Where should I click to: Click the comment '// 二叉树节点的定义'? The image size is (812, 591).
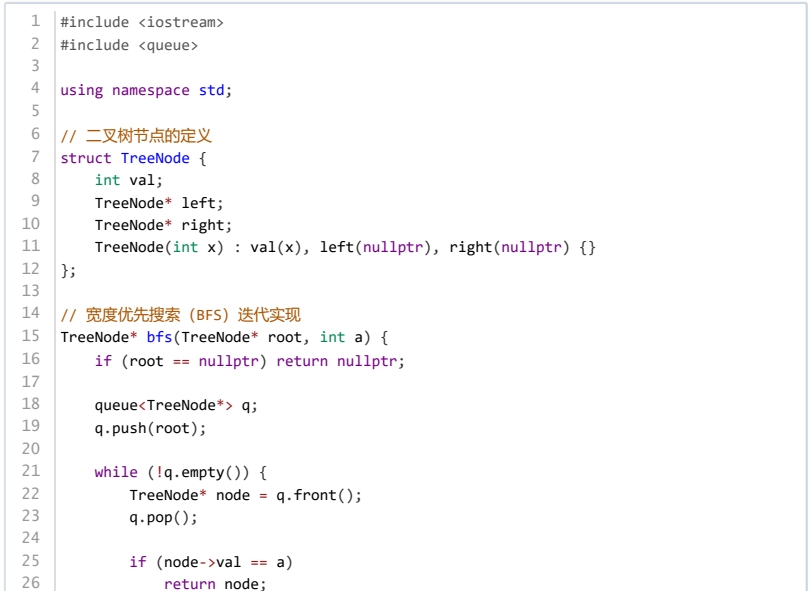(136, 135)
